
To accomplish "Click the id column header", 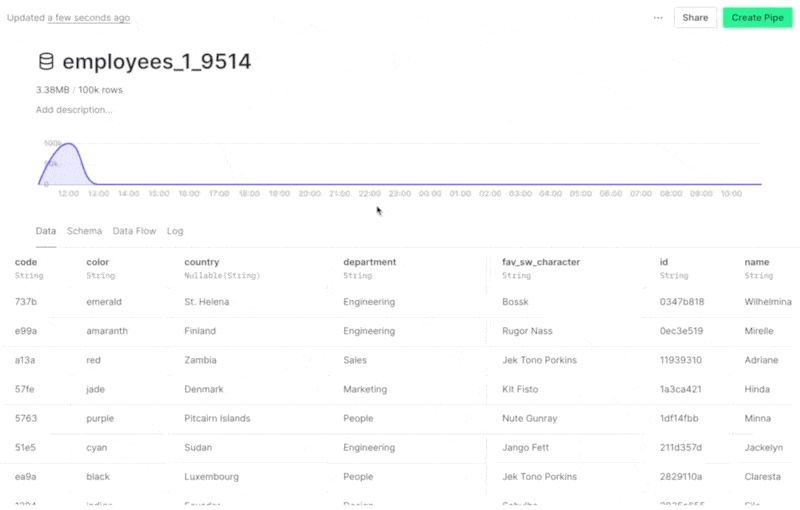I will [x=664, y=262].
